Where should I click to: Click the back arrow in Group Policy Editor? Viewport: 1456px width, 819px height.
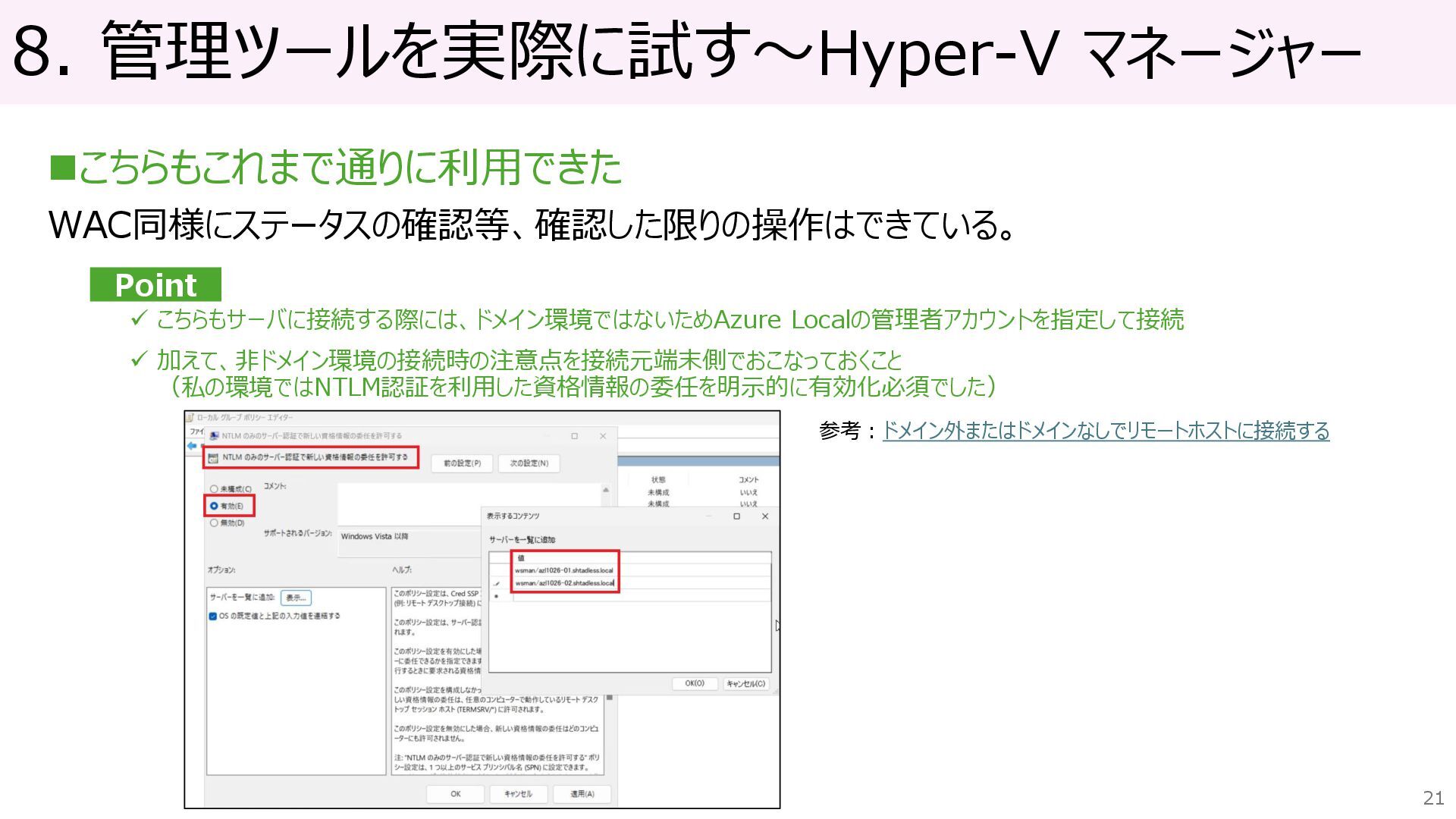[x=192, y=447]
